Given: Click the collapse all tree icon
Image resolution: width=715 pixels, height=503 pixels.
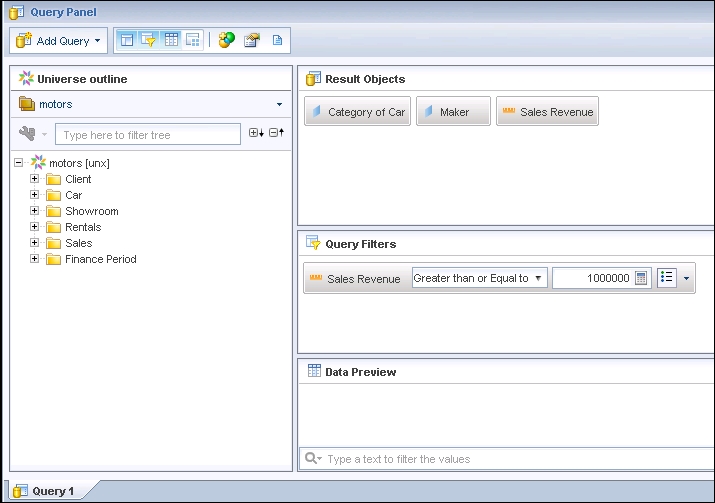Looking at the screenshot, I should tap(276, 133).
